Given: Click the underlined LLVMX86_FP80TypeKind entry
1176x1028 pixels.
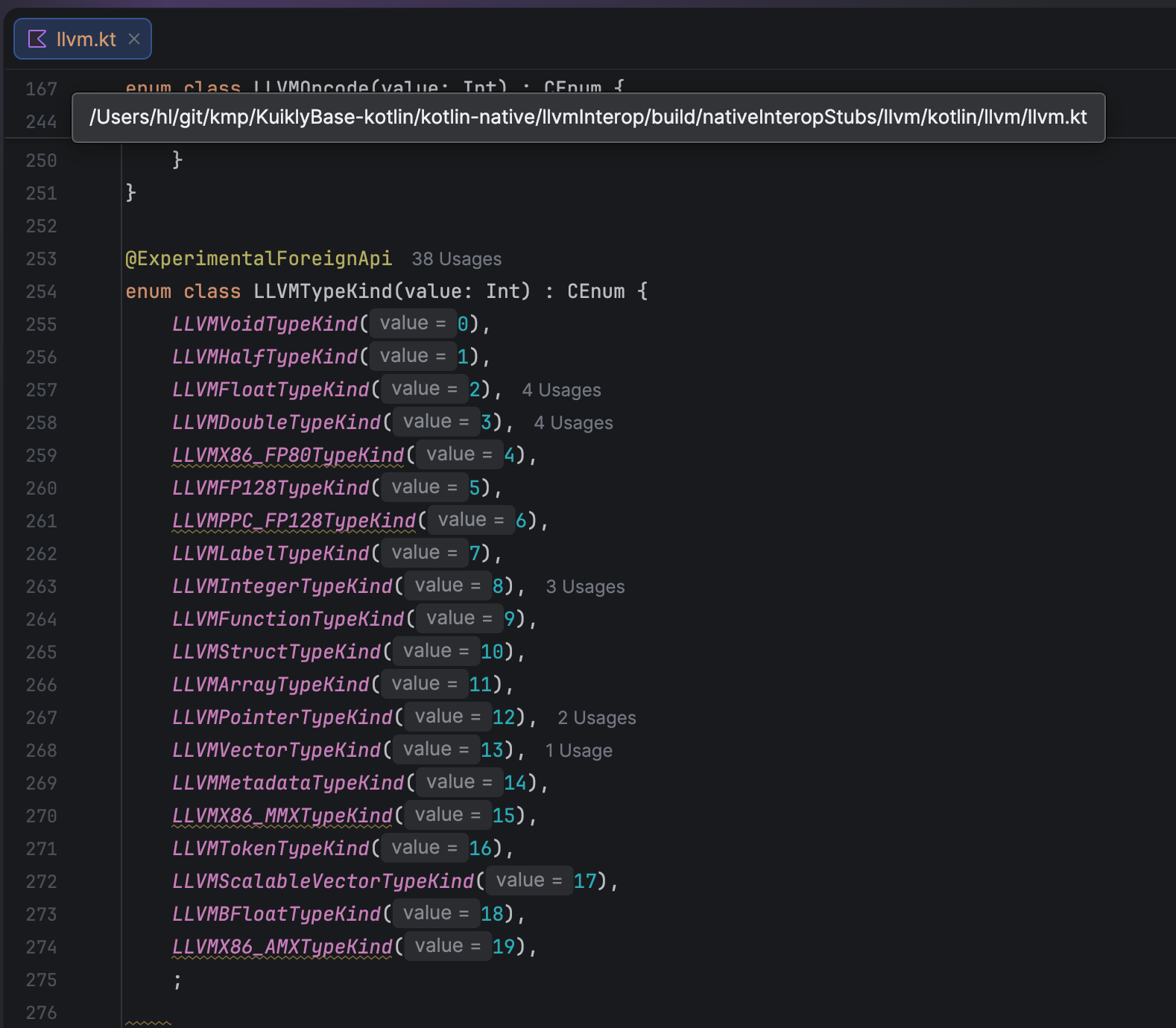Looking at the screenshot, I should 288,455.
